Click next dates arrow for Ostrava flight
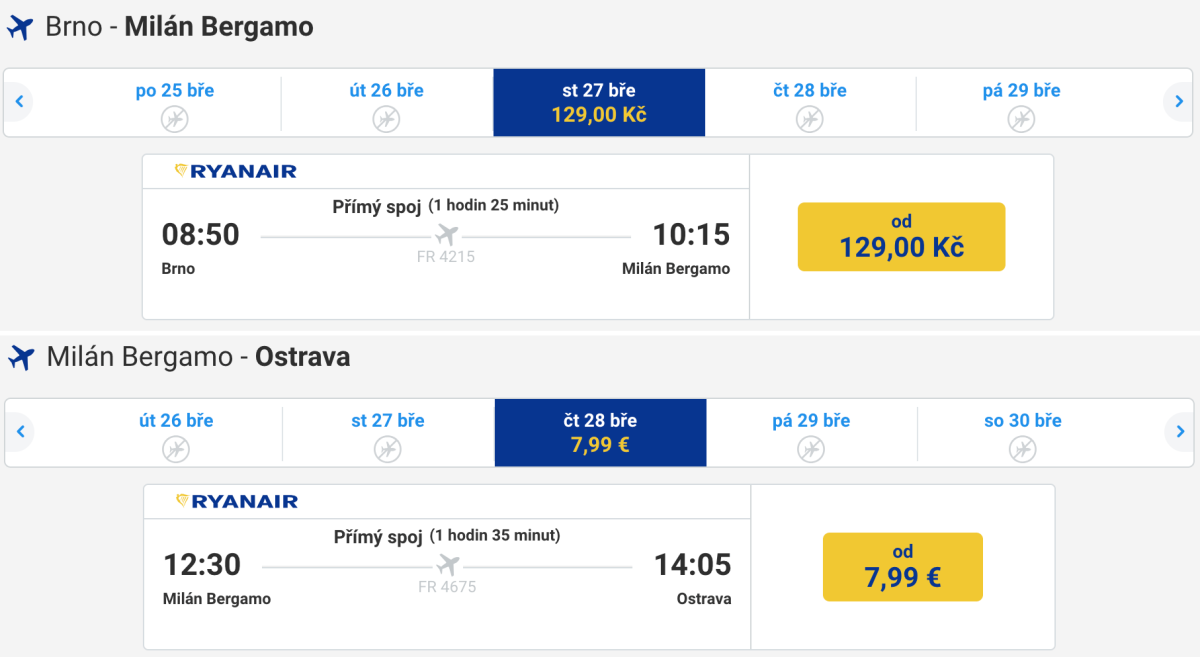The image size is (1200, 659). pyautogui.click(x=1180, y=432)
